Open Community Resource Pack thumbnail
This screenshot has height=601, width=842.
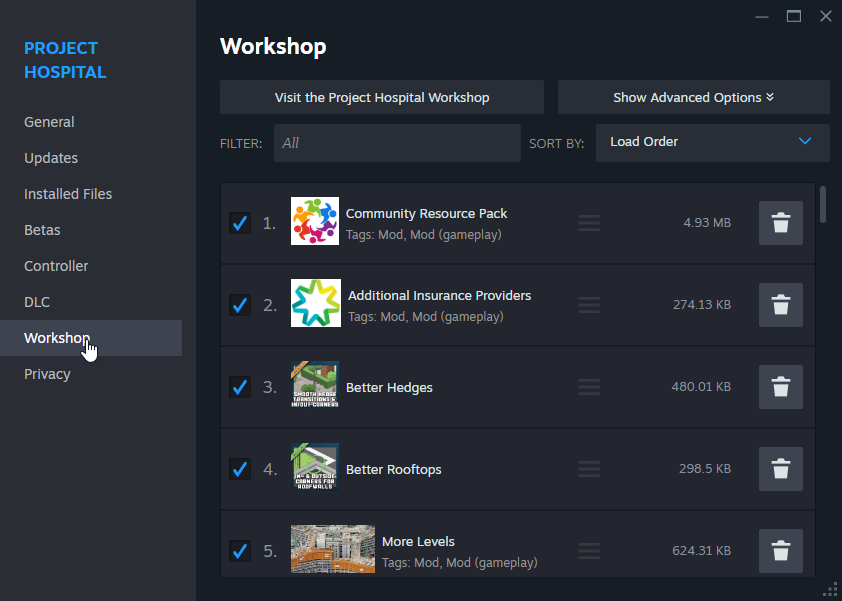tap(315, 221)
